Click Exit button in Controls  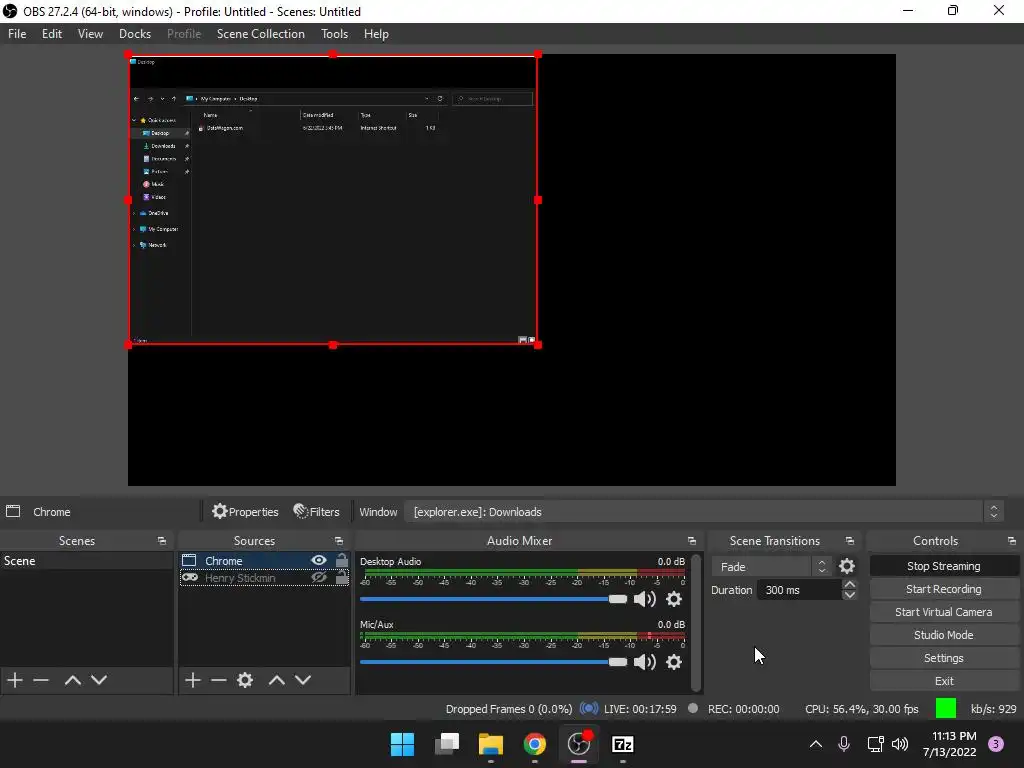(x=944, y=681)
